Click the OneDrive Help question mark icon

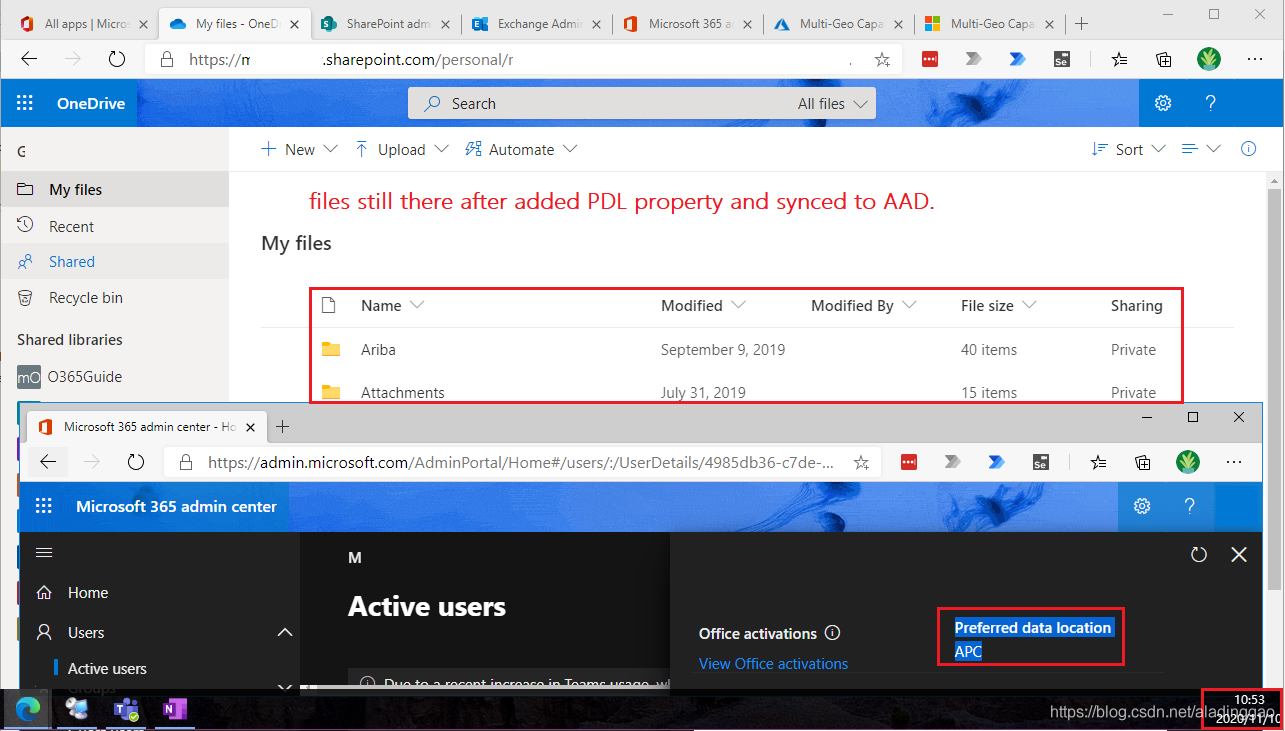point(1210,103)
